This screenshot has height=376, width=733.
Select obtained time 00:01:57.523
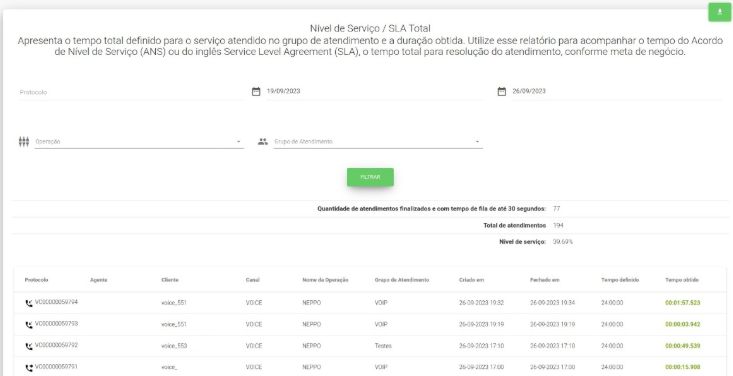pos(683,303)
